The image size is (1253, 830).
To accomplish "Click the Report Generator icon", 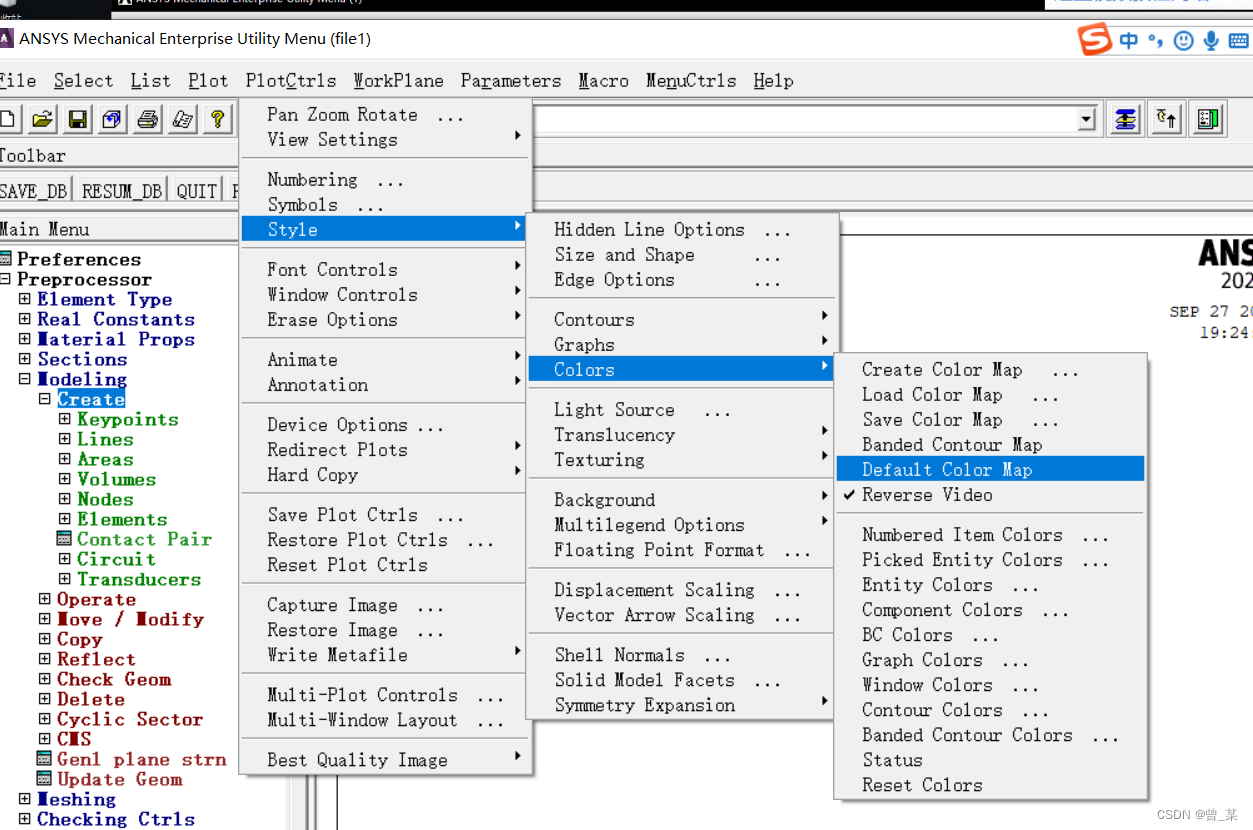I will pyautogui.click(x=182, y=120).
